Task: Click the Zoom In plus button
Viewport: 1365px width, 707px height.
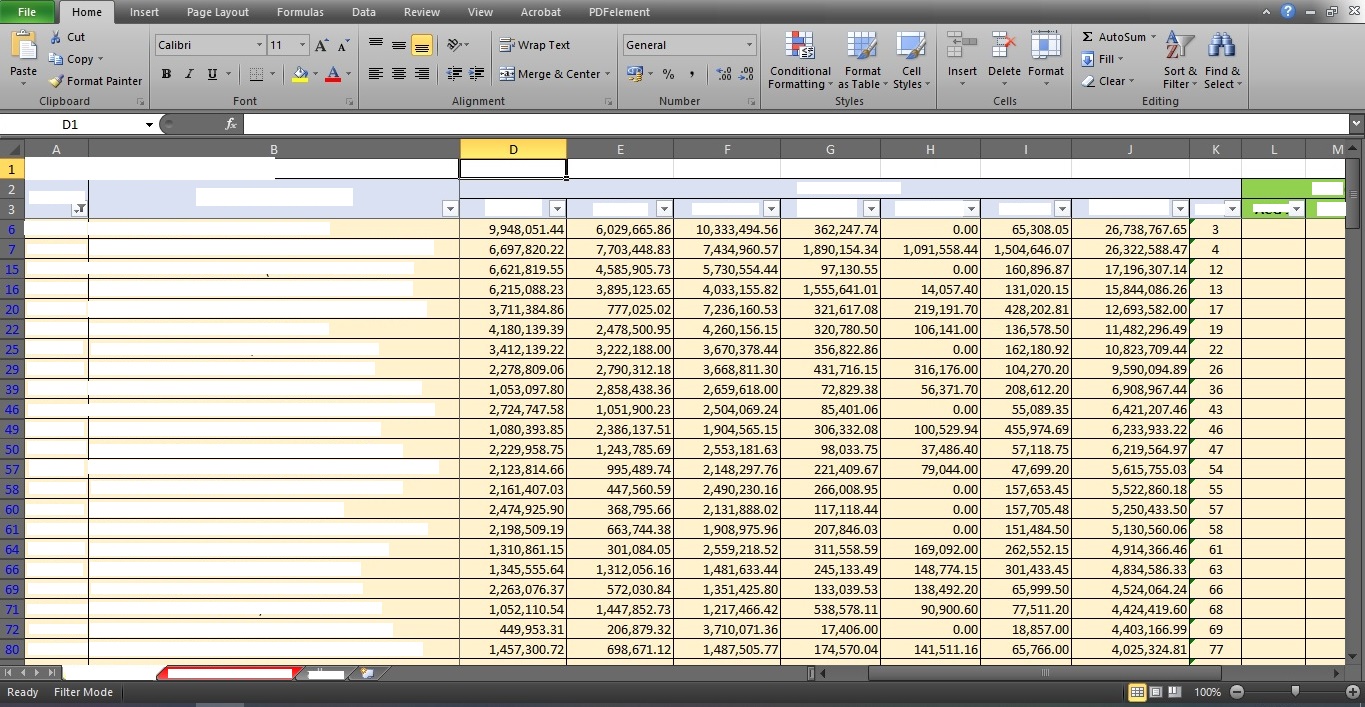Action: coord(1352,692)
